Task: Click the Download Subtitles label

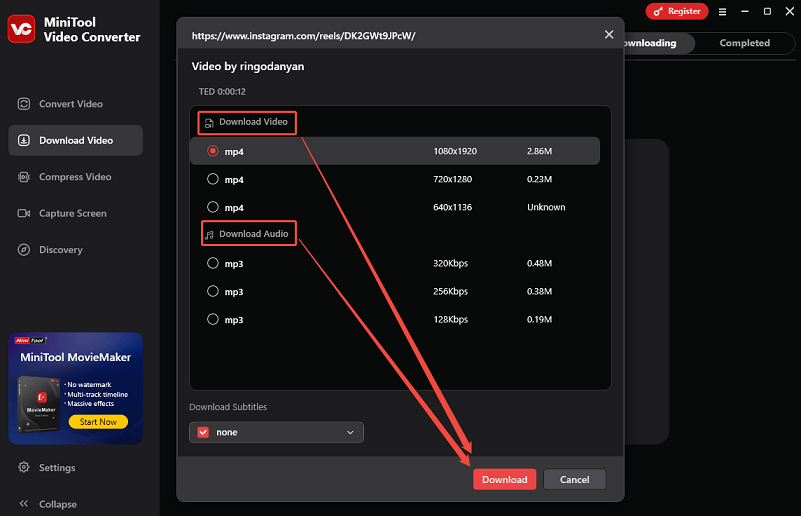Action: tap(228, 407)
